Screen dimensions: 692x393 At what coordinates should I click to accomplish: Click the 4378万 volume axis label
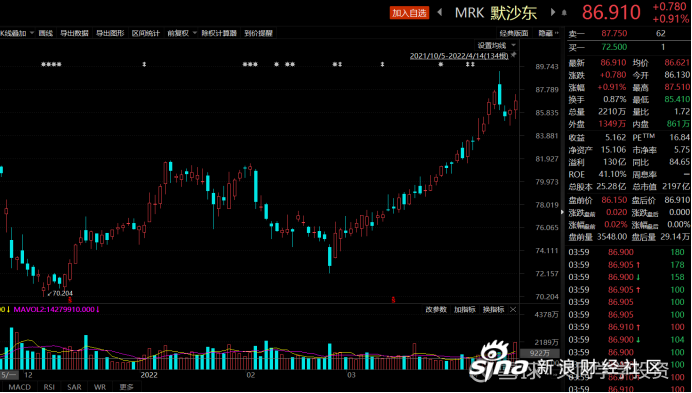click(x=546, y=315)
